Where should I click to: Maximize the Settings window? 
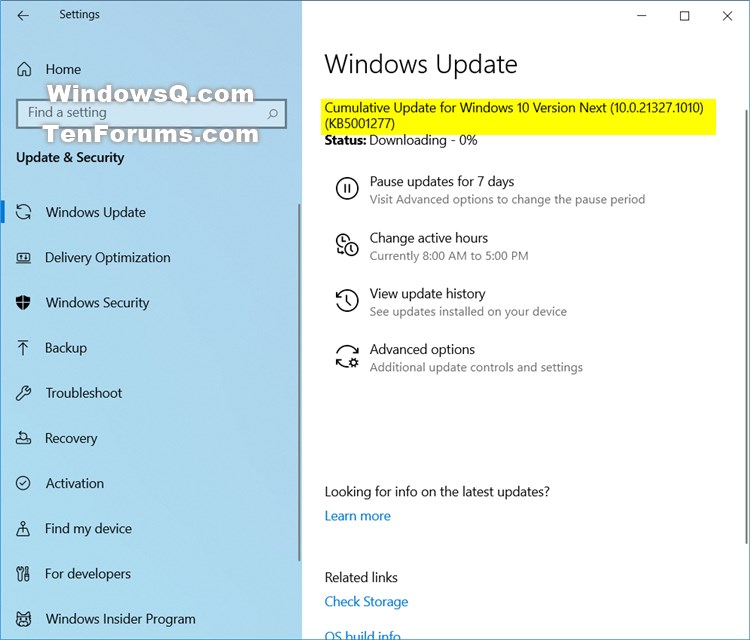[684, 16]
